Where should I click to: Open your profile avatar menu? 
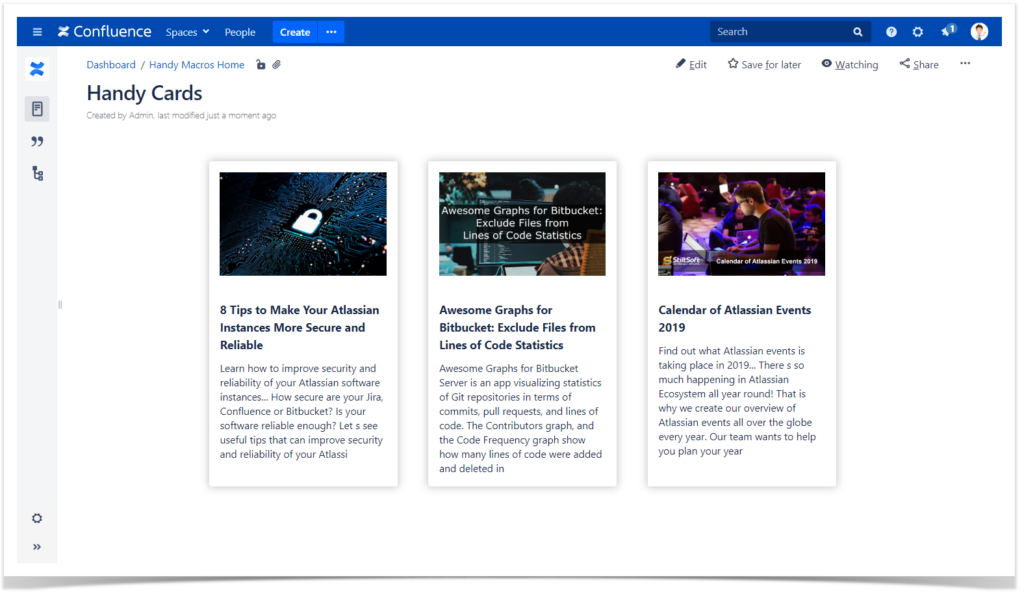click(x=978, y=31)
